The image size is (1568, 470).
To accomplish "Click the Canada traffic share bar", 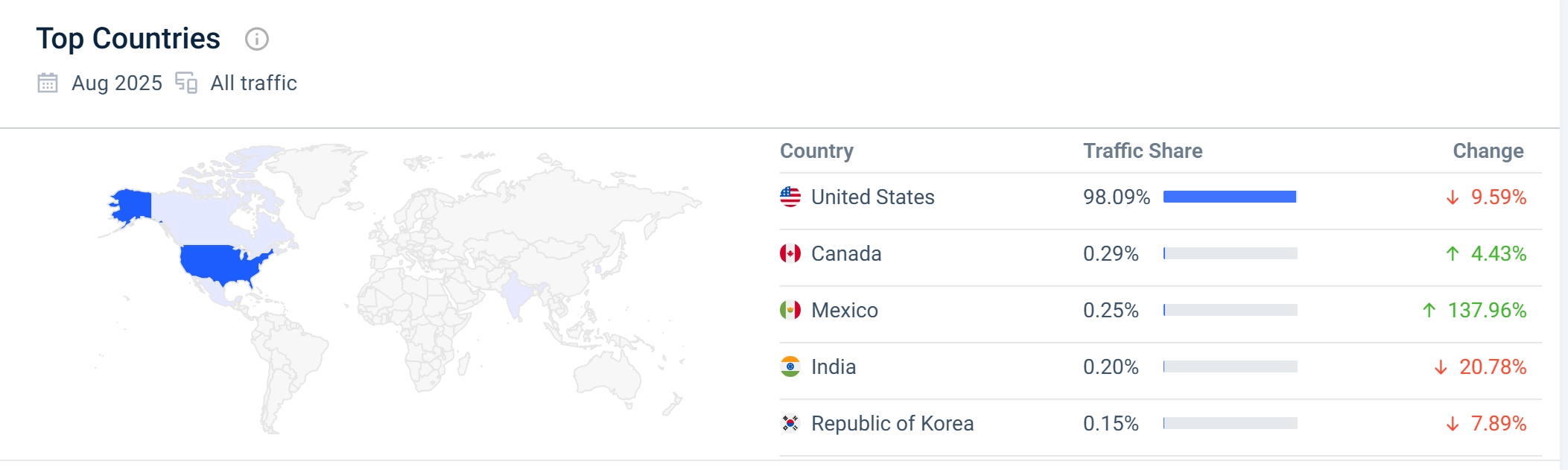I will [1231, 253].
